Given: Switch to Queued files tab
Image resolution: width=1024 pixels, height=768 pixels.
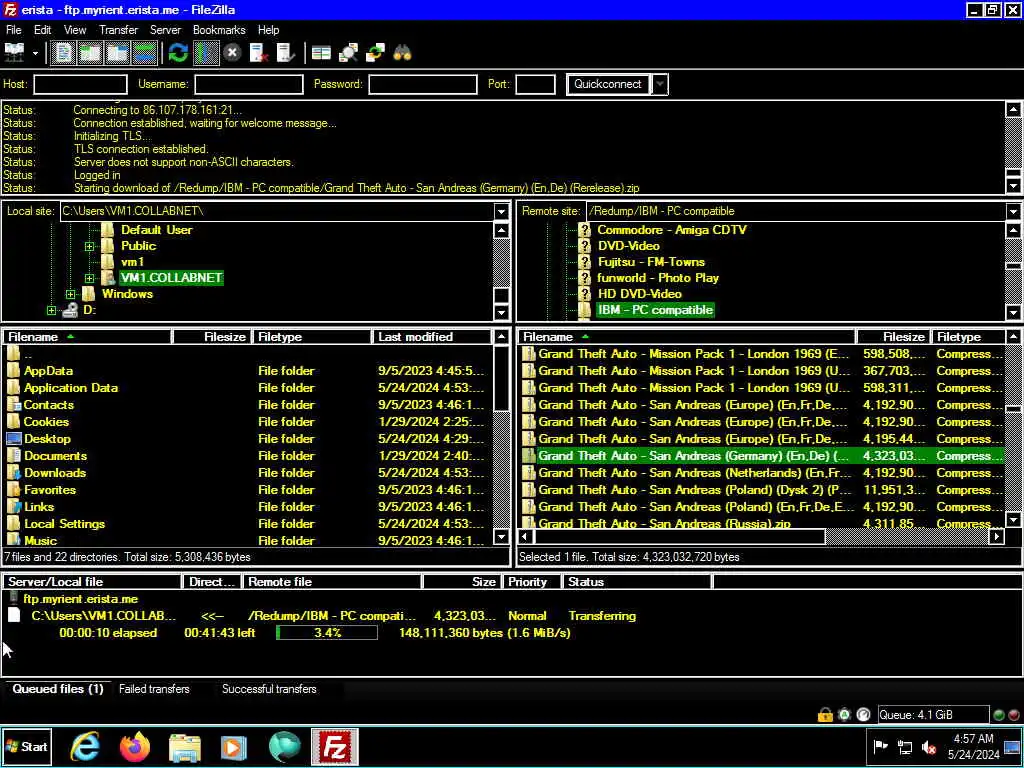Looking at the screenshot, I should (57, 689).
